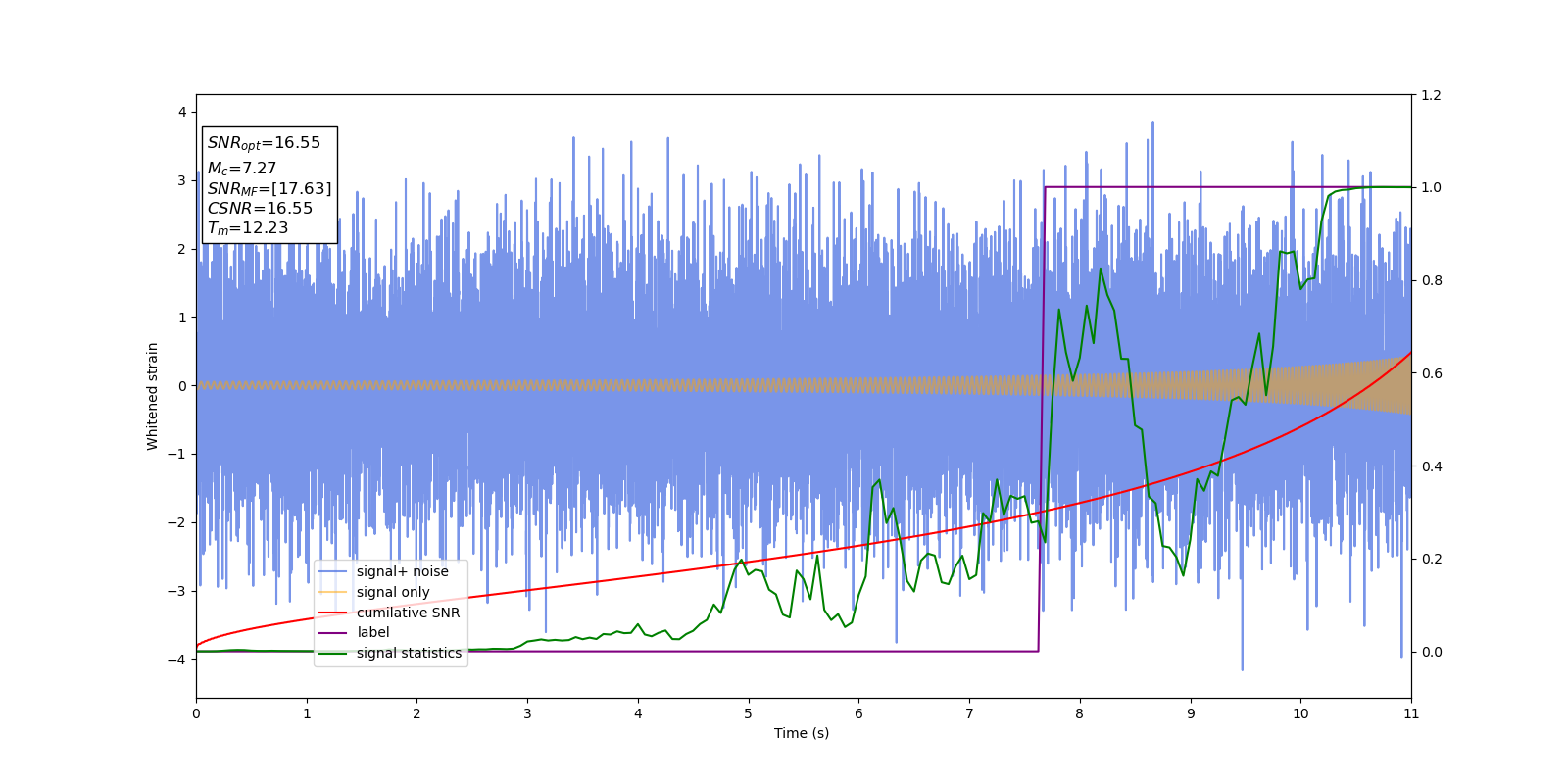
Task: Click left-axis tick label 0
Action: tap(182, 386)
